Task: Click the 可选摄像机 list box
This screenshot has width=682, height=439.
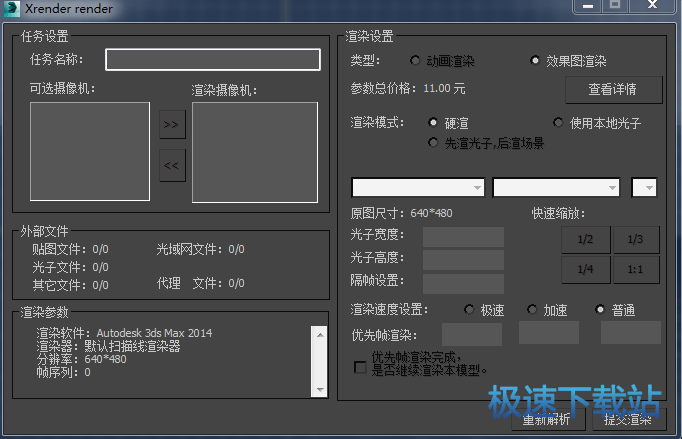Action: (90, 151)
